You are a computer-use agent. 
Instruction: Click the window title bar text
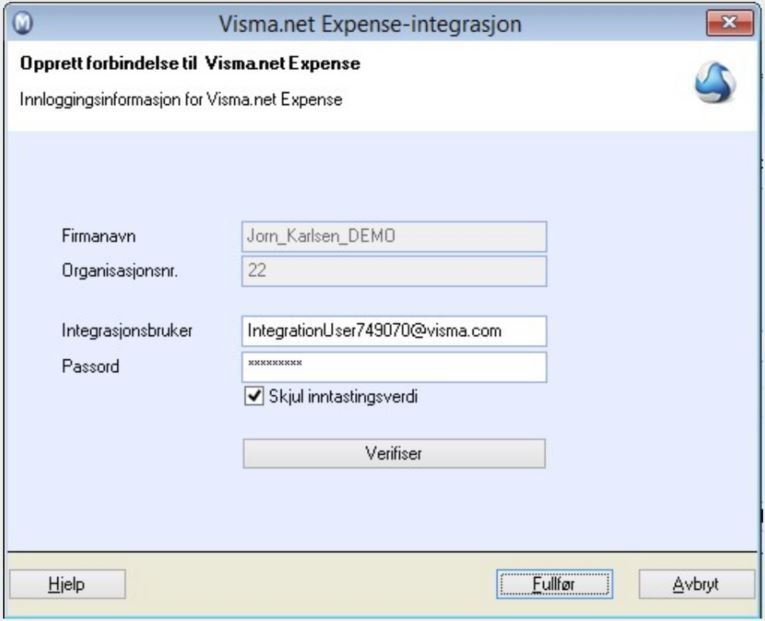coord(370,23)
